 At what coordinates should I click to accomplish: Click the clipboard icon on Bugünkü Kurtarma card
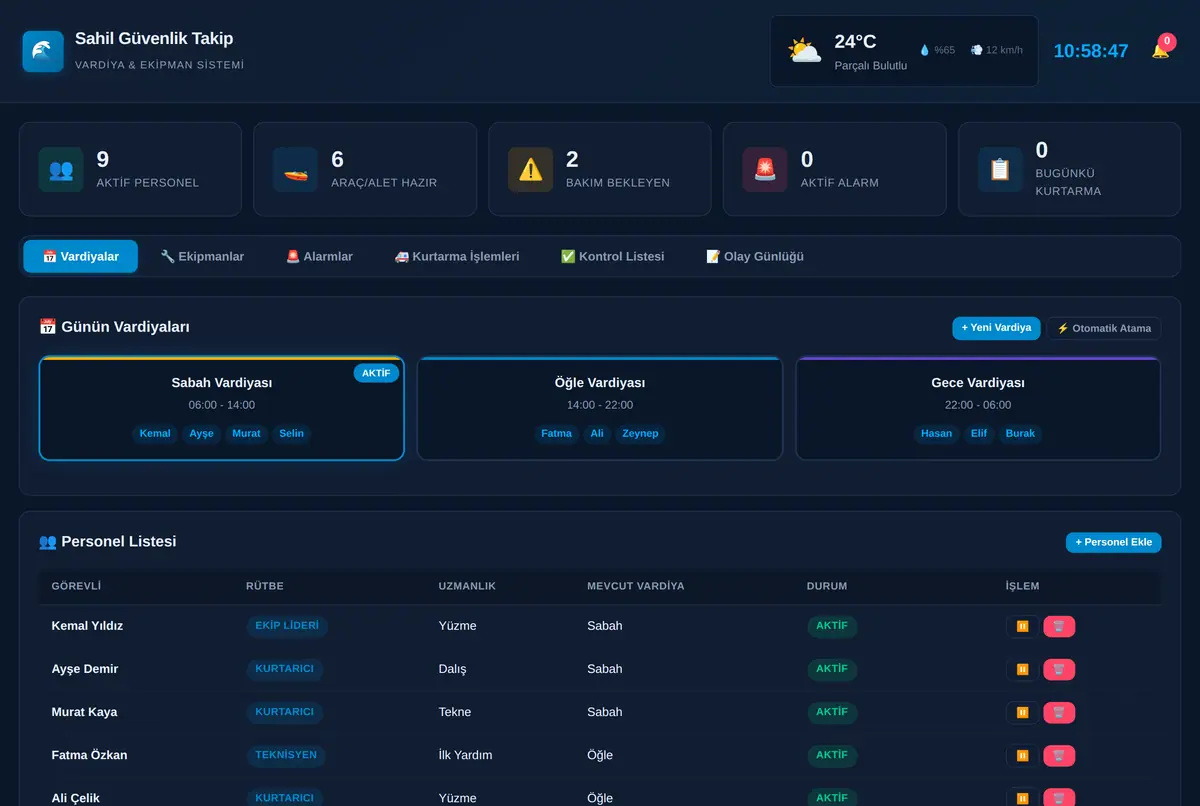pyautogui.click(x=1000, y=170)
